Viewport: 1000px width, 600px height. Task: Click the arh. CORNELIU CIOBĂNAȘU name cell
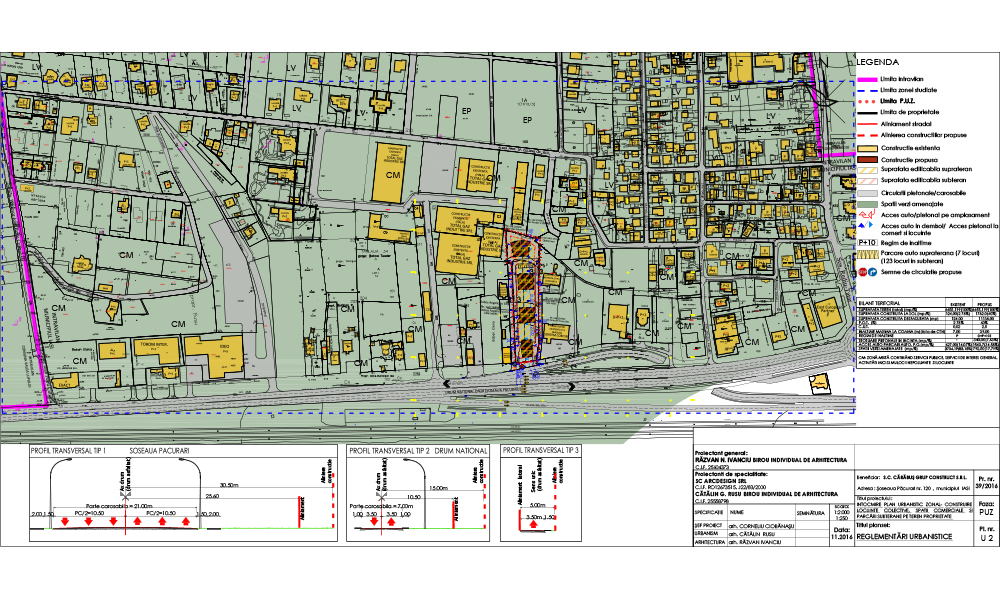pyautogui.click(x=761, y=526)
